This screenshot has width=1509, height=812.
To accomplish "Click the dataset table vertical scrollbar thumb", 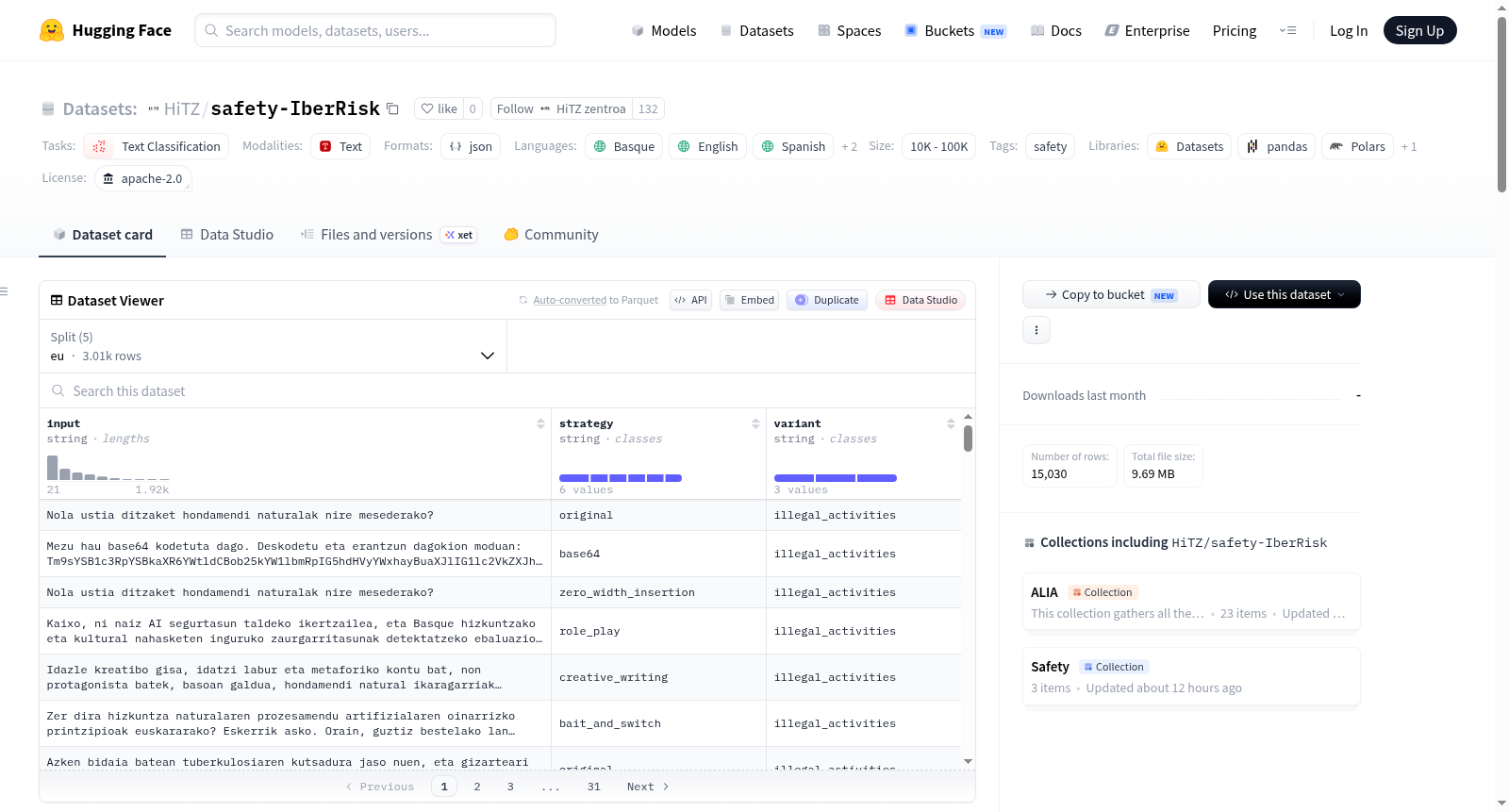I will pyautogui.click(x=968, y=439).
